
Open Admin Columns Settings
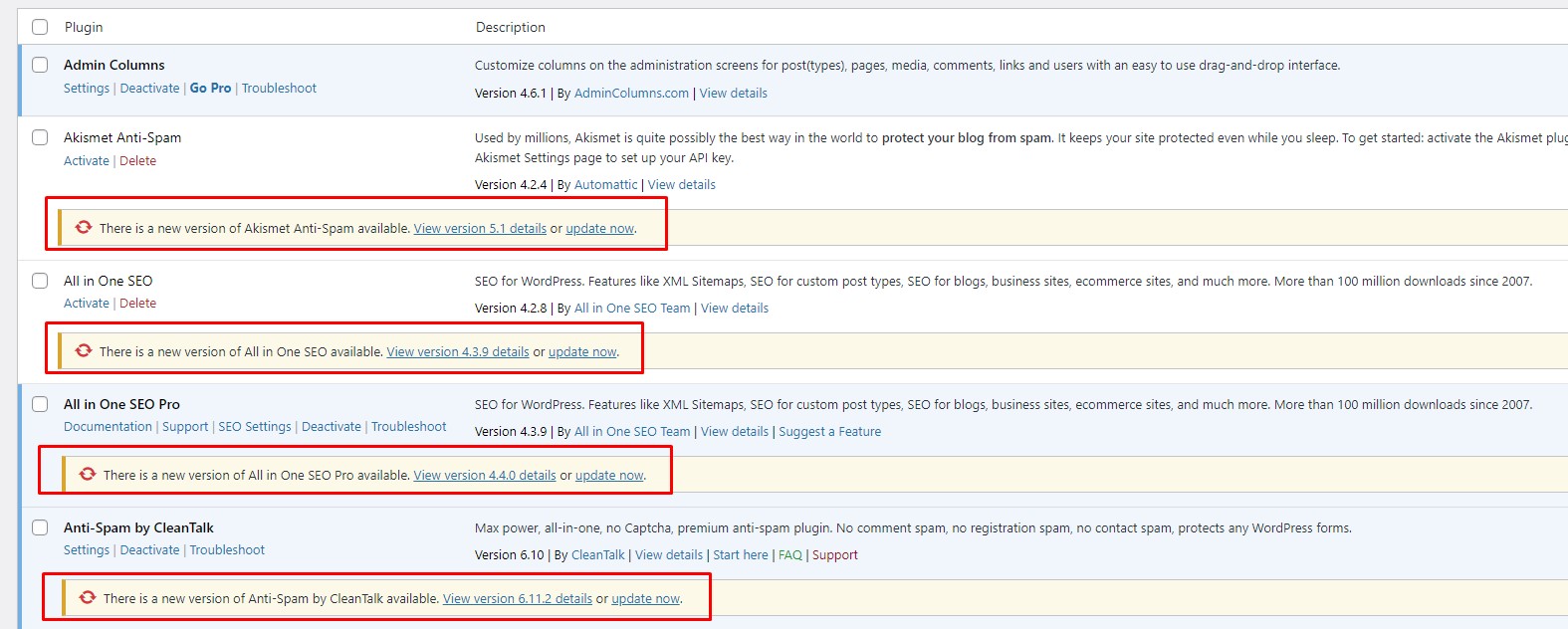(87, 88)
